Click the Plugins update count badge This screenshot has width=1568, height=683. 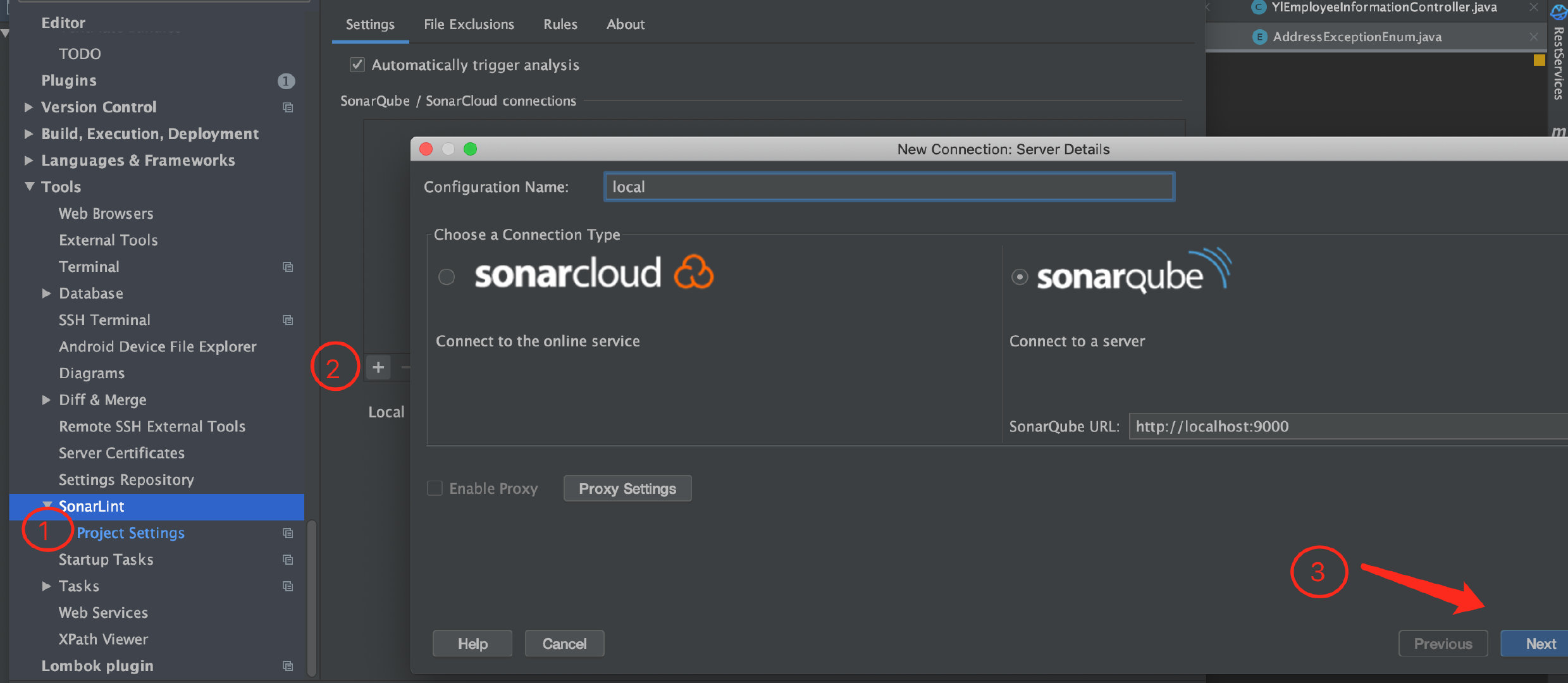[286, 81]
